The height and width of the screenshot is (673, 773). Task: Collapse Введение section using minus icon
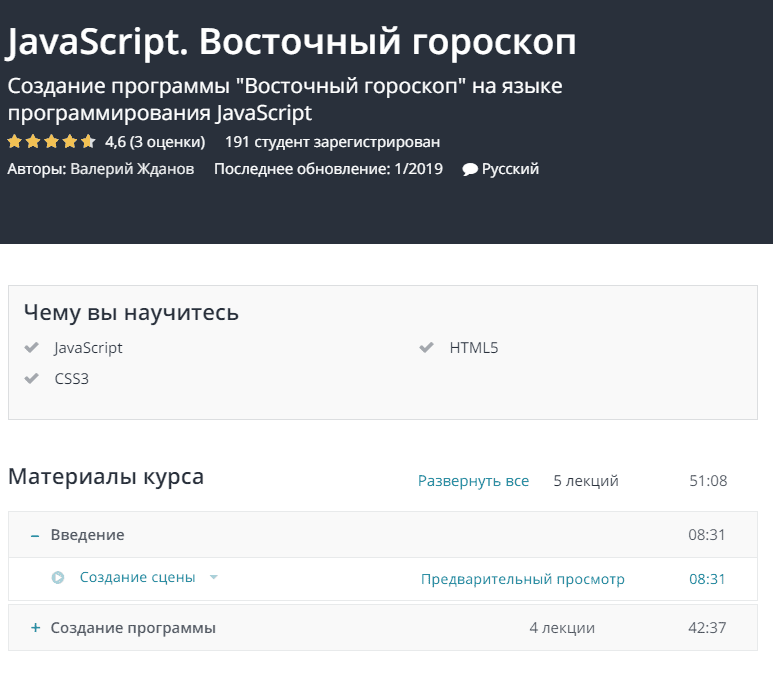(35, 535)
